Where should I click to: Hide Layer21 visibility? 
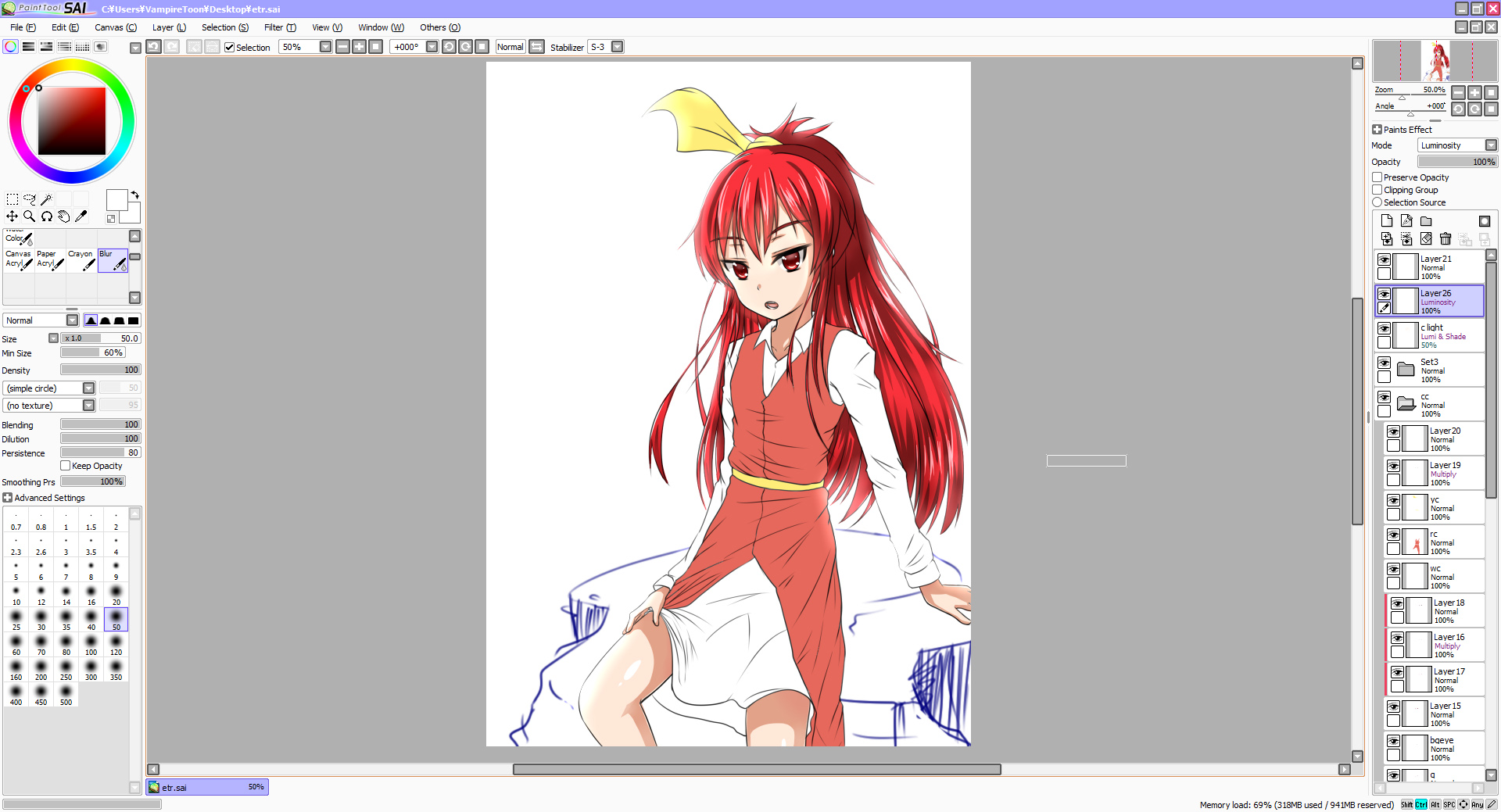point(1384,259)
